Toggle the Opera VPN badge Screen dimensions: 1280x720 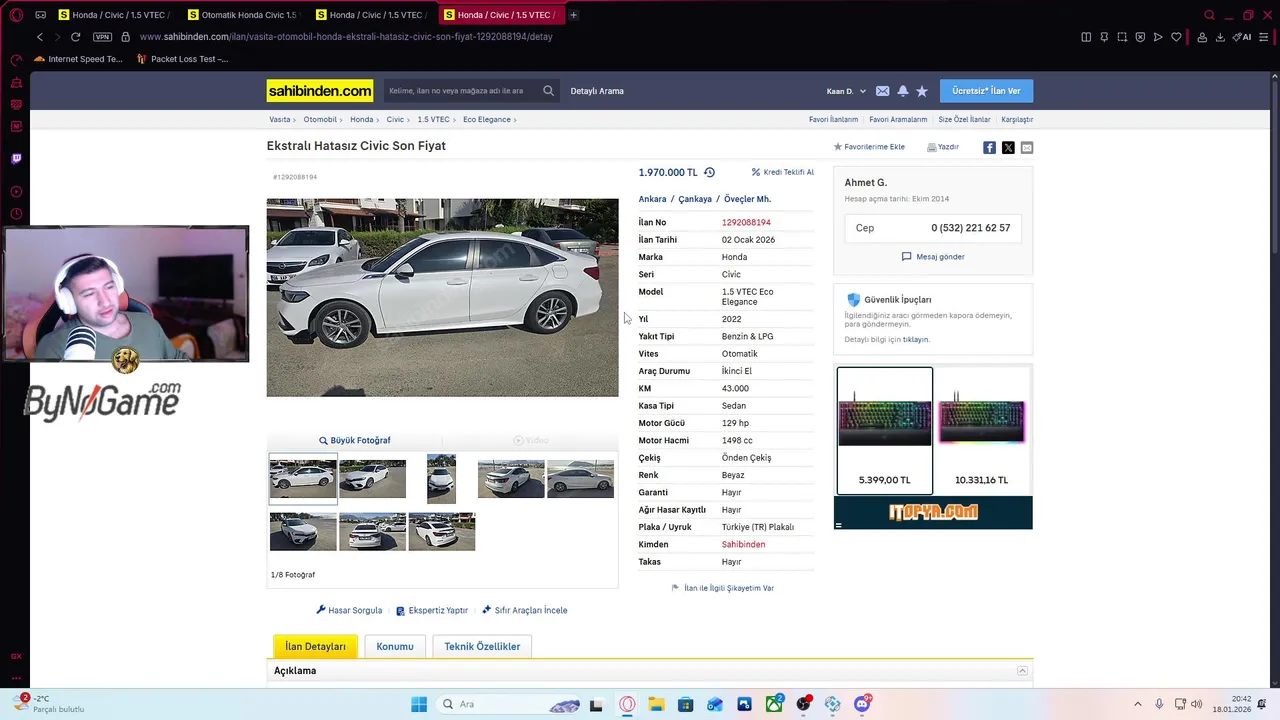(x=102, y=37)
